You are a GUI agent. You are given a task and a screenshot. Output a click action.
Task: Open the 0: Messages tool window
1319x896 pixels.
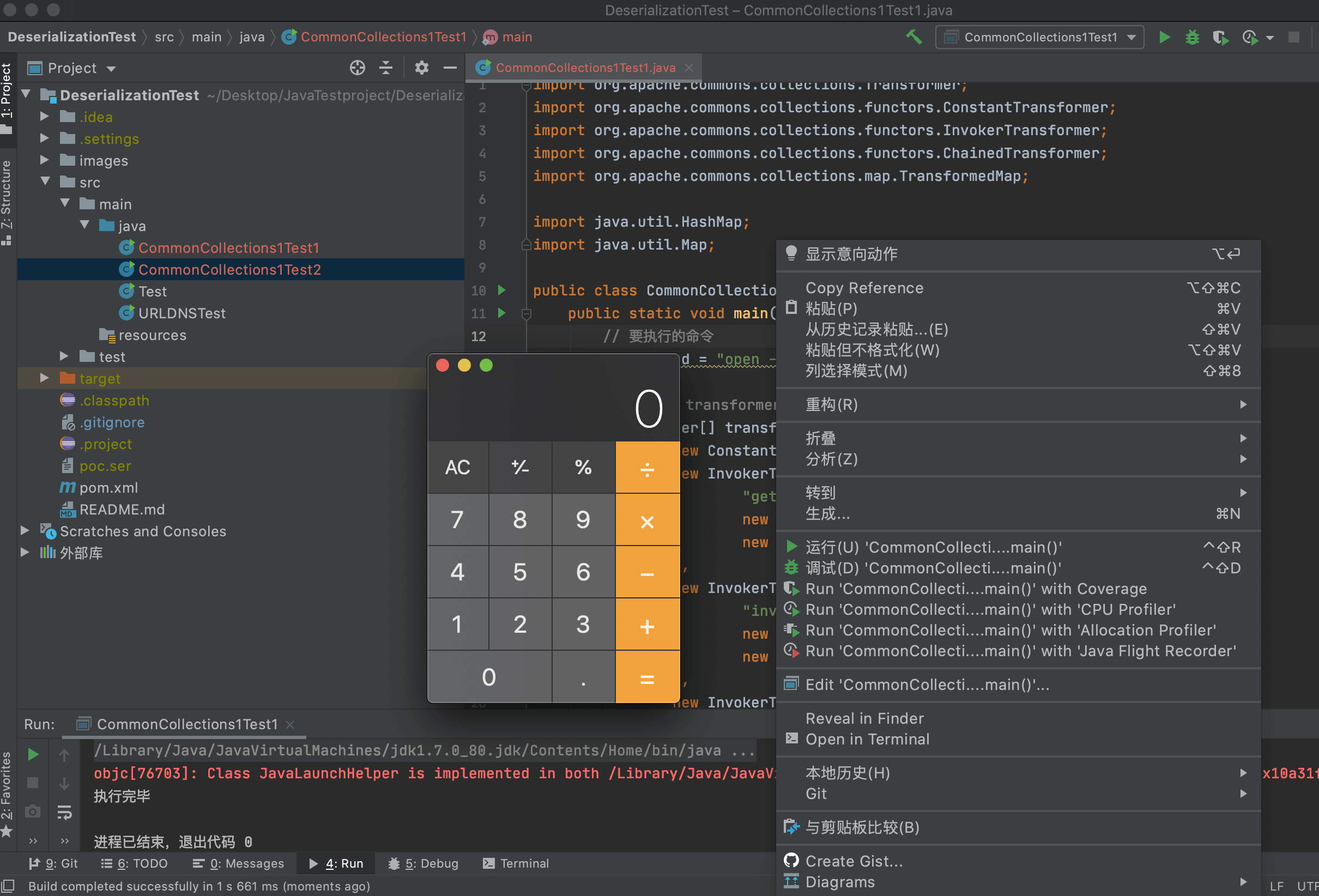tap(238, 864)
